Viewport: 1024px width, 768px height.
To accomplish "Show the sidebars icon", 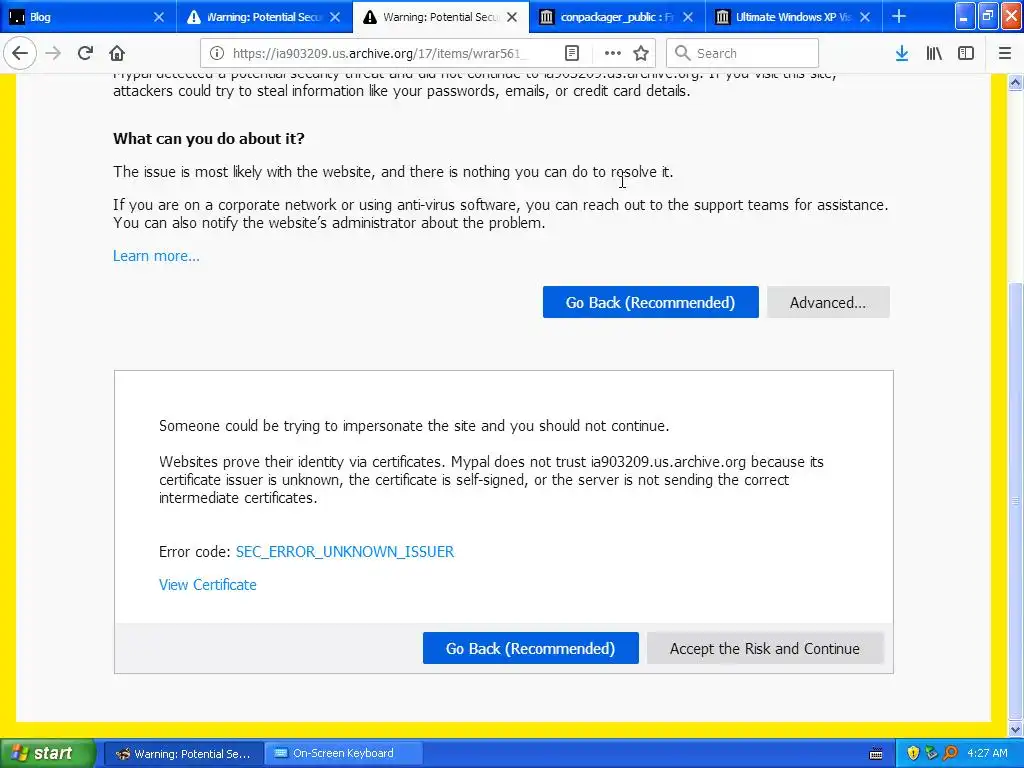I will pos(966,53).
